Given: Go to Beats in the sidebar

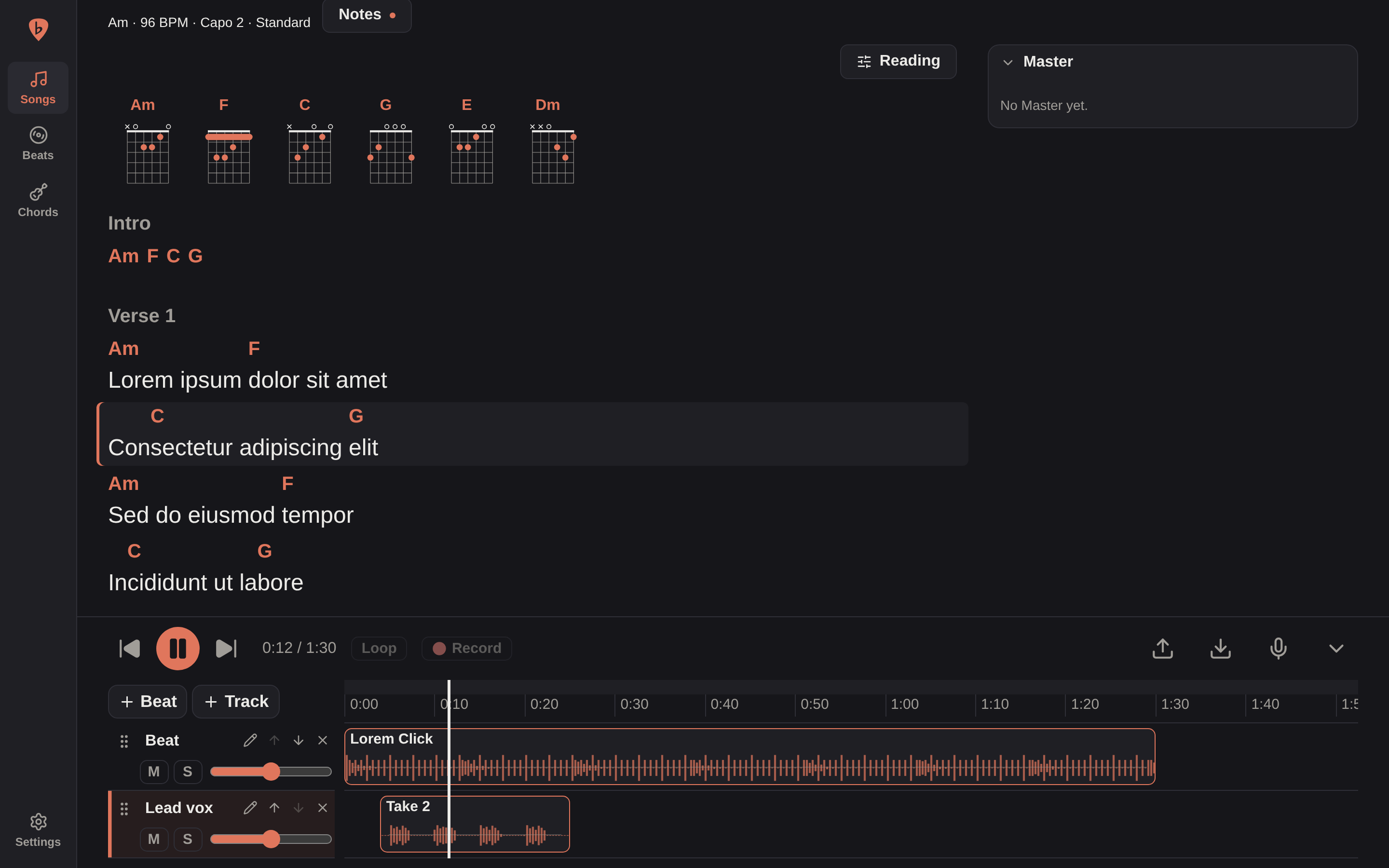Looking at the screenshot, I should coord(38,144).
